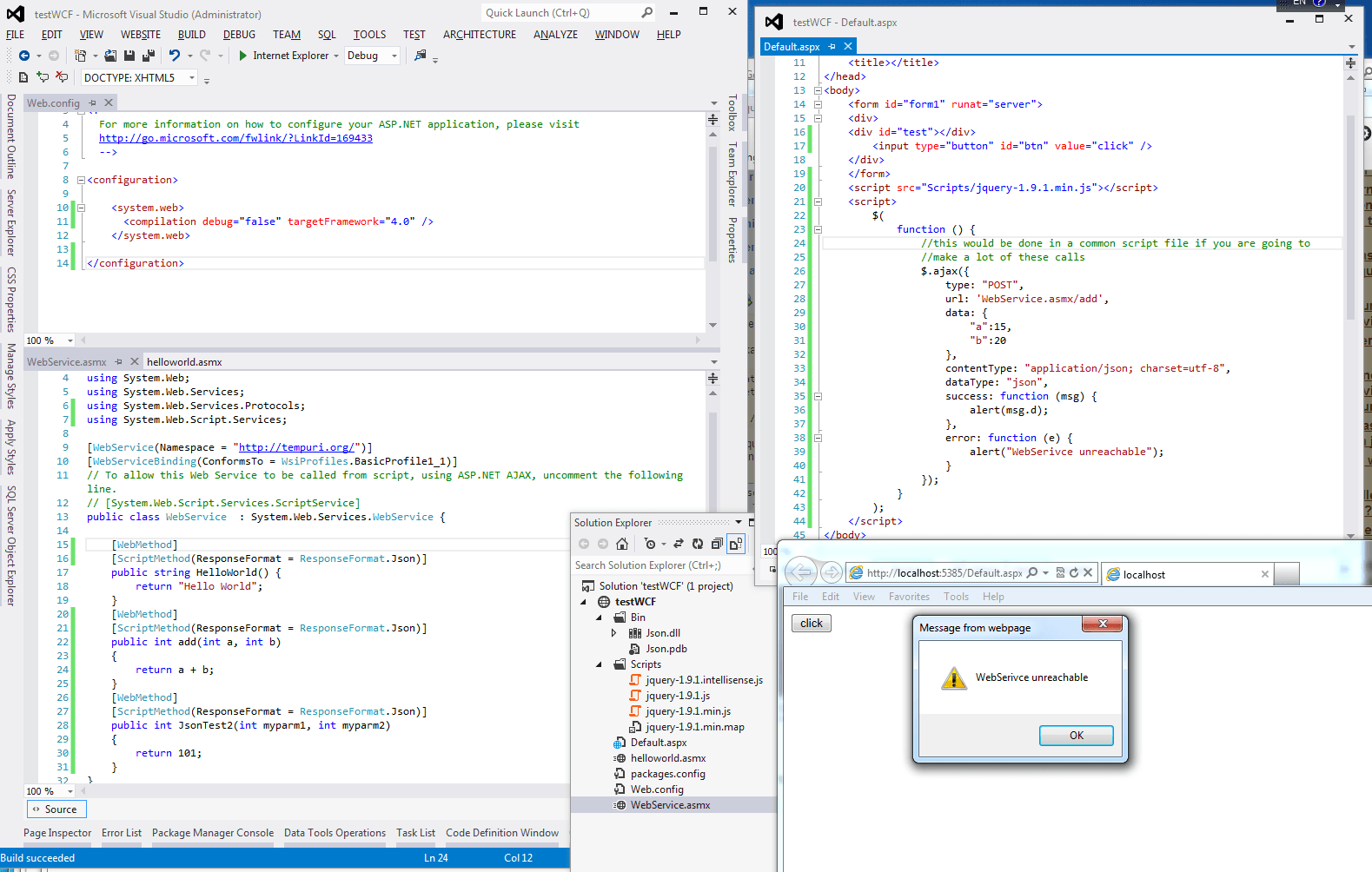Open the WEBSITE menu
The height and width of the screenshot is (872, 1372).
pos(141,35)
